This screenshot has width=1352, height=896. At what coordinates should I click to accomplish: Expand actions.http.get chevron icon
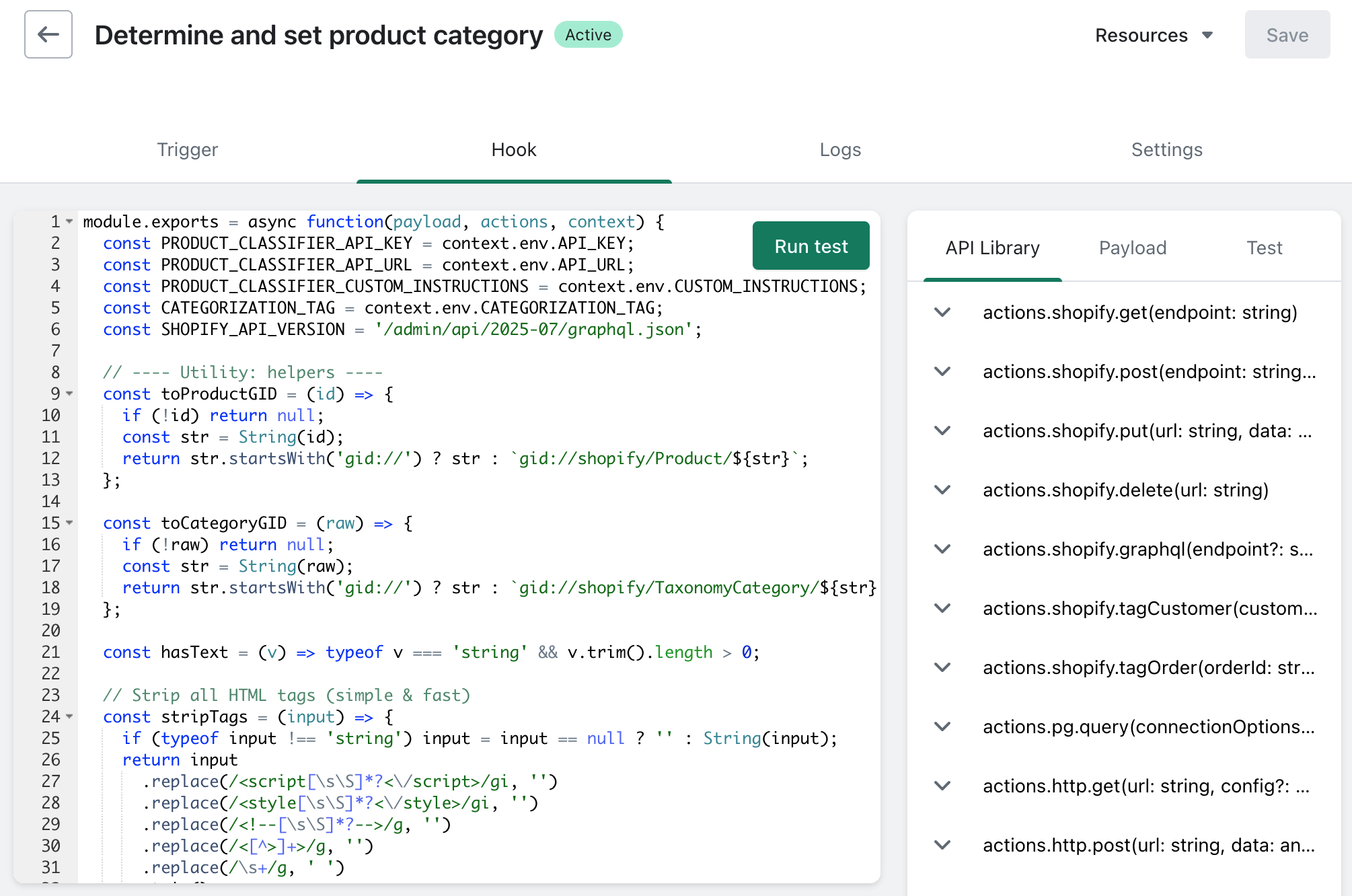(942, 786)
